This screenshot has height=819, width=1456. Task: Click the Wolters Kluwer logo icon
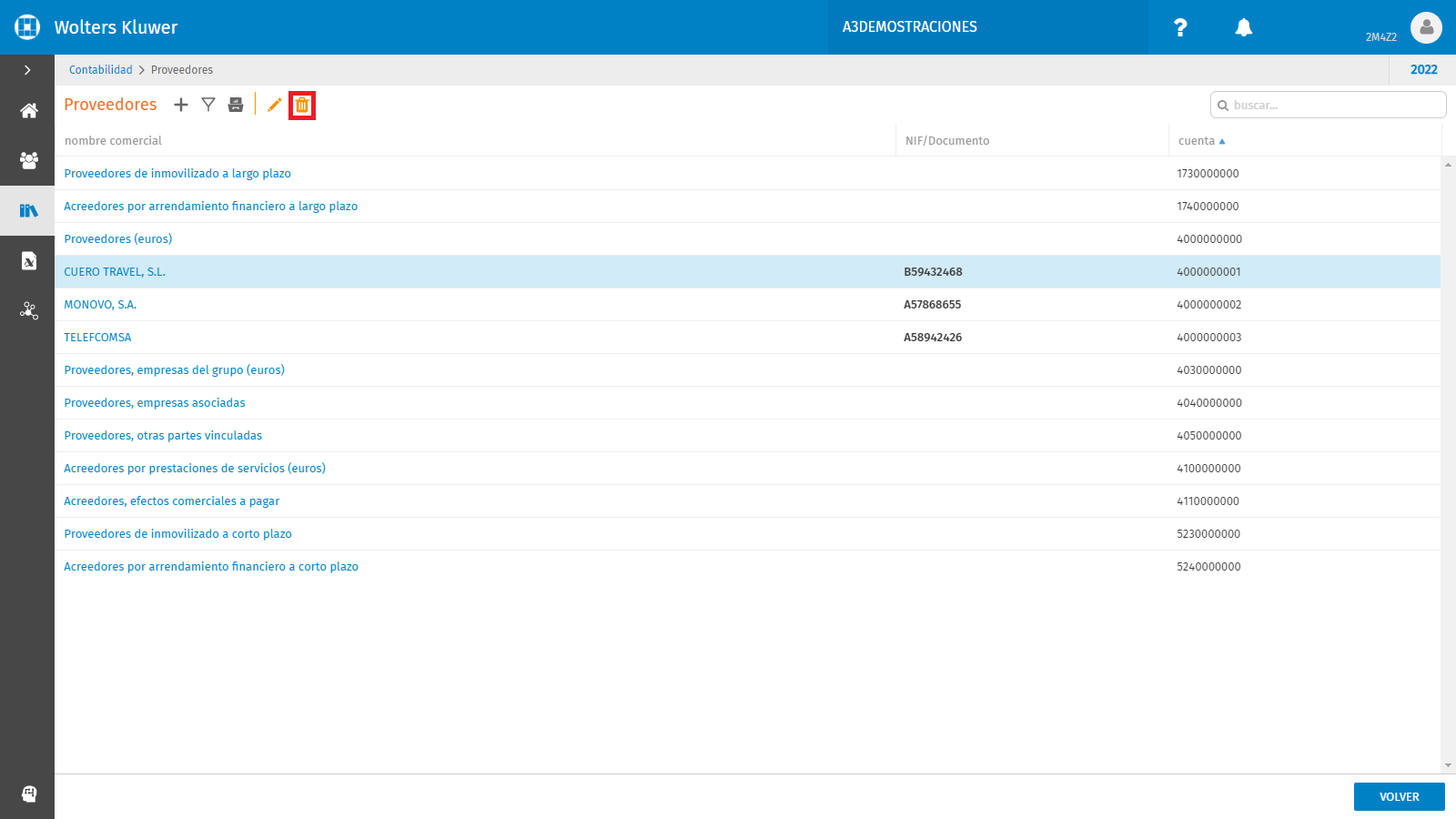[27, 27]
